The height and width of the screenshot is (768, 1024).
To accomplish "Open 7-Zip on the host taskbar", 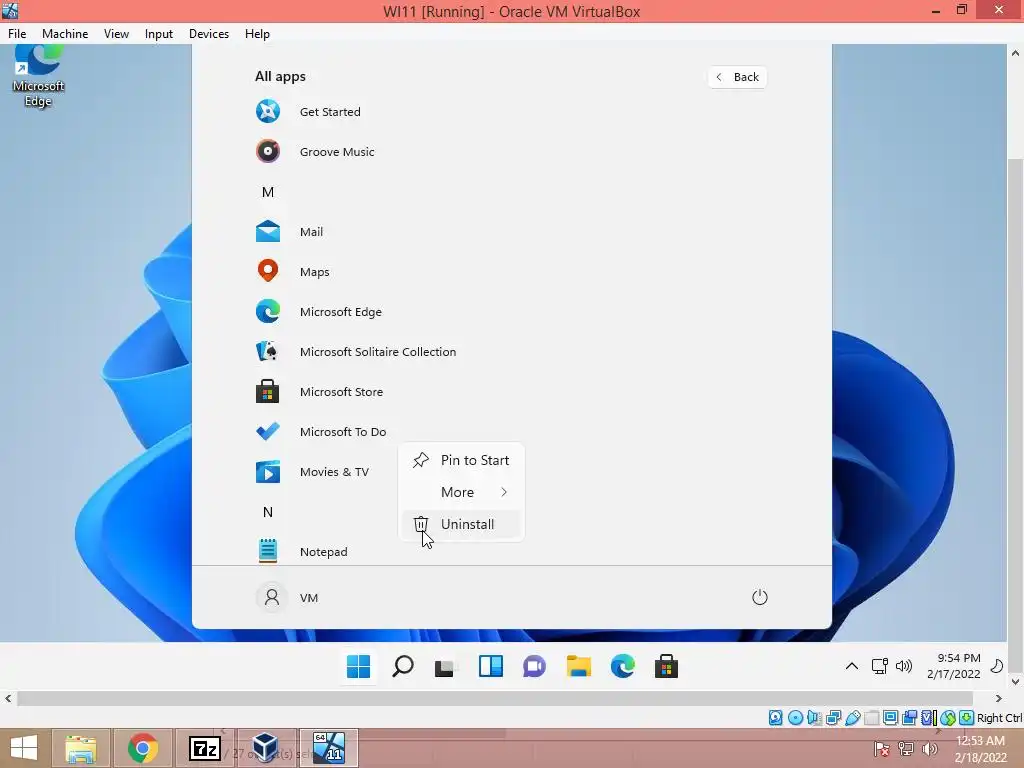I will (204, 748).
